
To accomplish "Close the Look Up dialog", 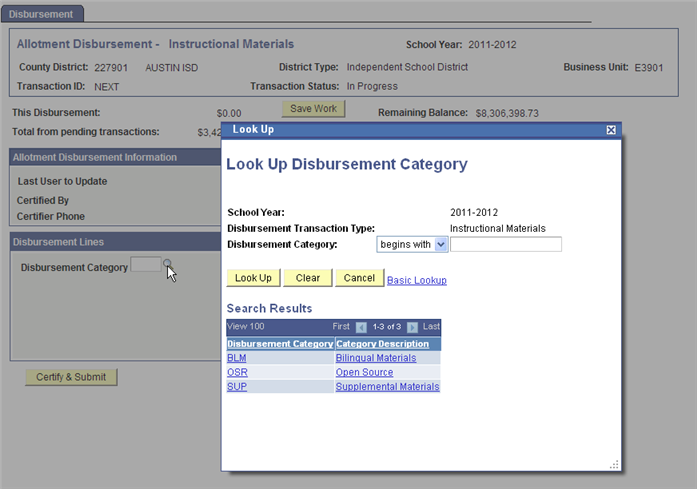I will tap(611, 130).
